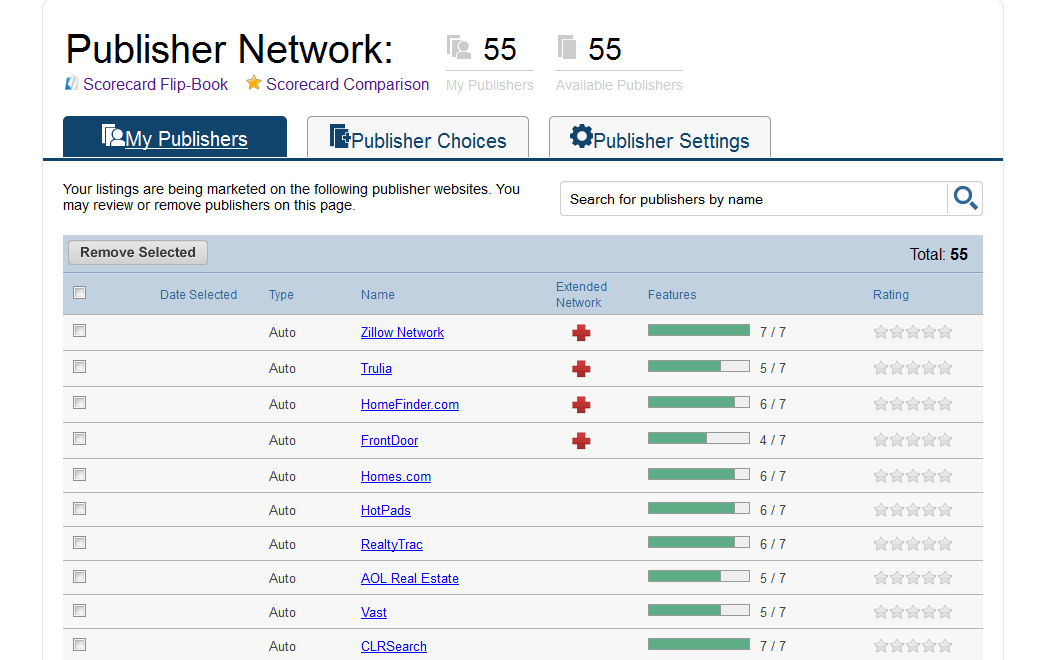This screenshot has width=1046, height=660.
Task: Sort by Date Selected column header
Action: 198,294
